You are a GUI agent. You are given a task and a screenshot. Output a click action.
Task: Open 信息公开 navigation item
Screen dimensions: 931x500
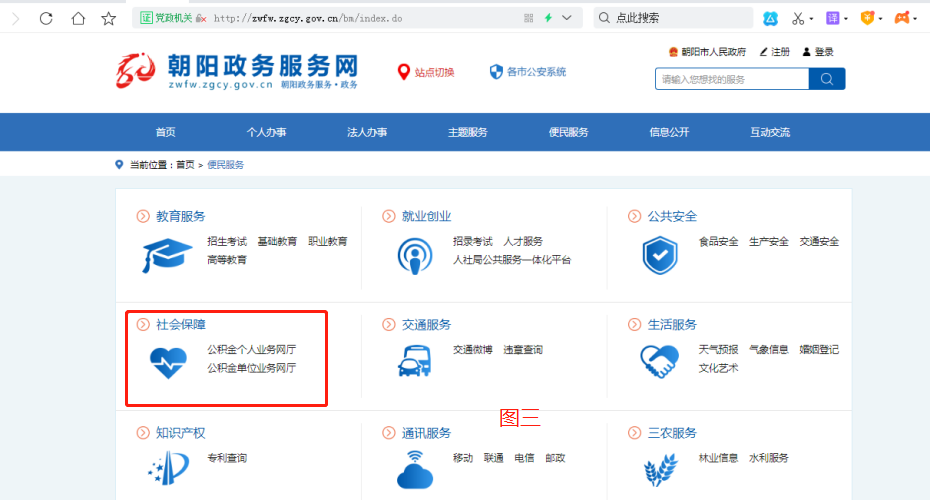[670, 132]
